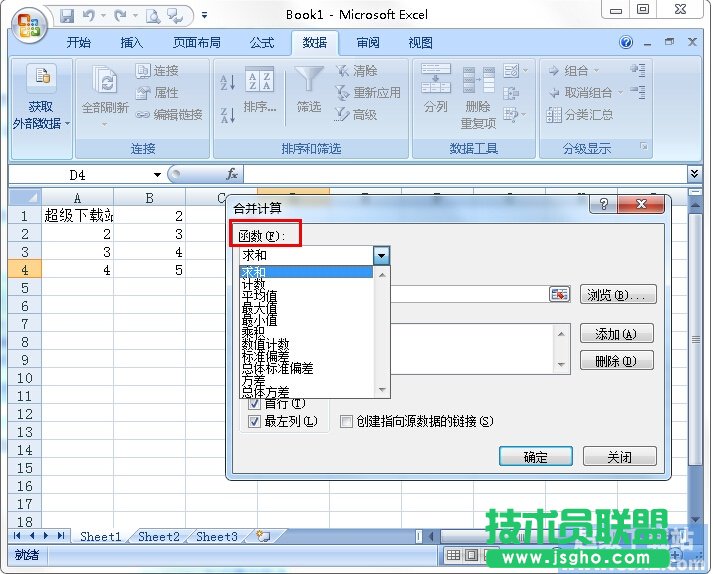Viewport: 713px width, 574px height.
Task: Open the Sheet2 worksheet tab
Action: [158, 537]
